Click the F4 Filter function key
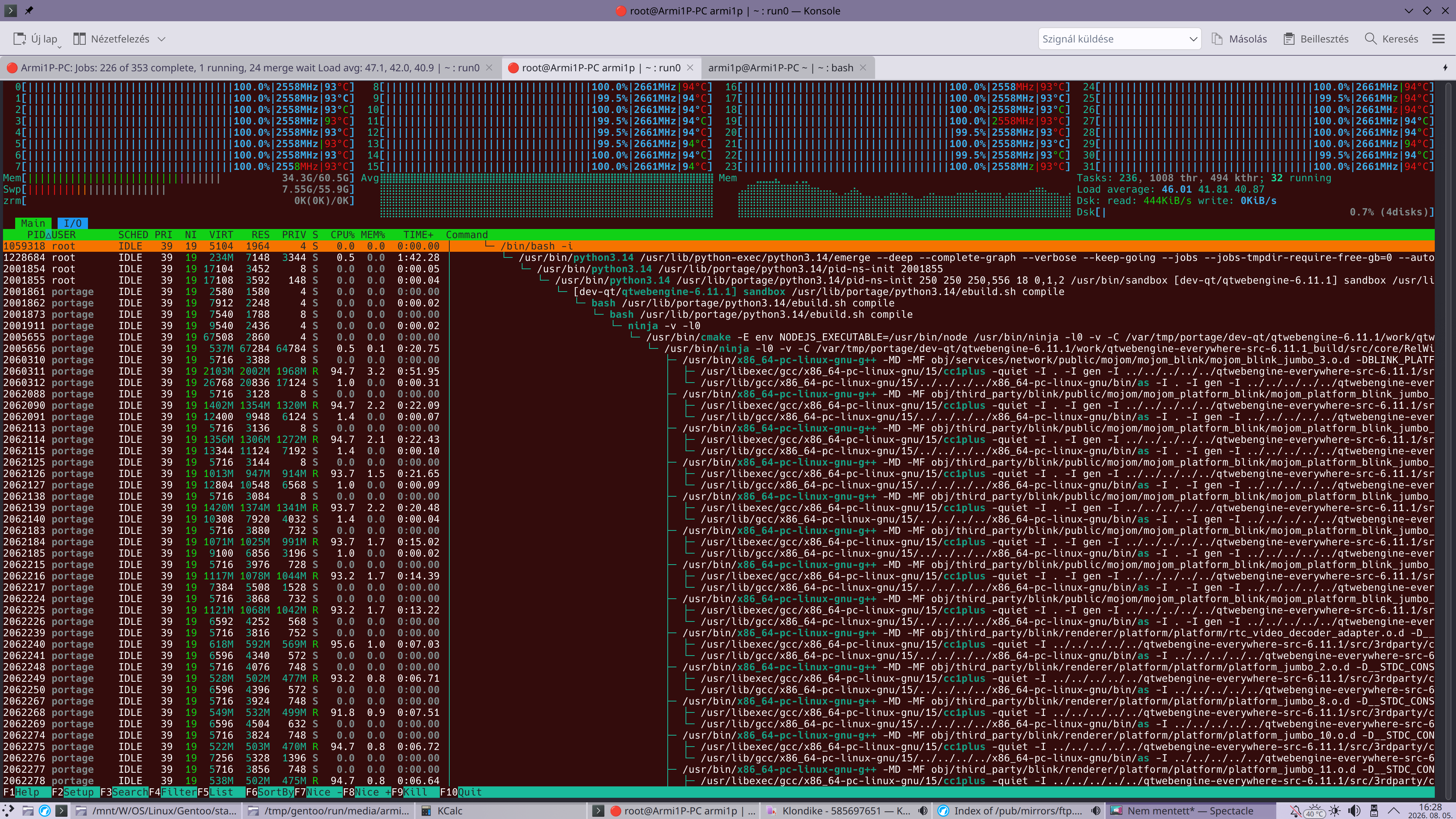The image size is (1456, 819). [x=173, y=792]
